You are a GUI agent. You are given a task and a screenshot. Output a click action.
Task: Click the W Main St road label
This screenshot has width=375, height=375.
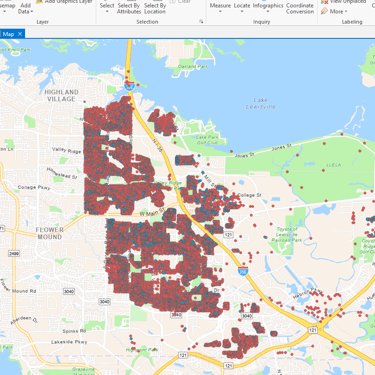click(x=152, y=213)
